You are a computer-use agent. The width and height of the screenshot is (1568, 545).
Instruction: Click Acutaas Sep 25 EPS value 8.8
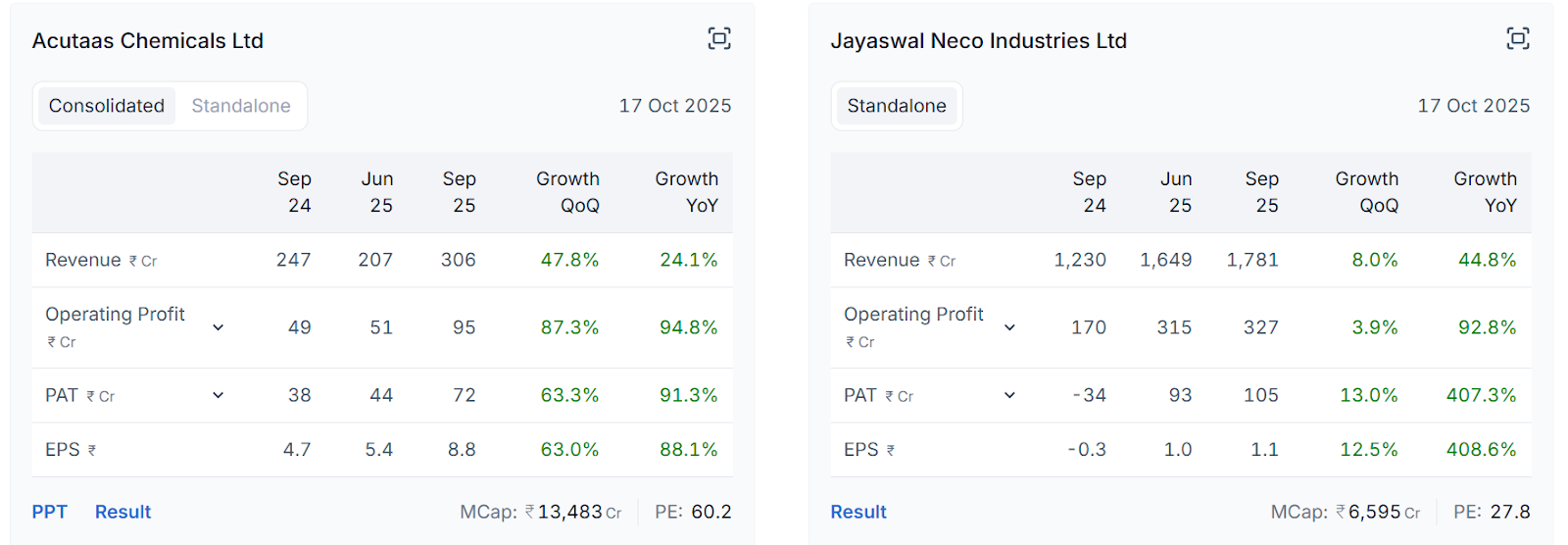463,450
